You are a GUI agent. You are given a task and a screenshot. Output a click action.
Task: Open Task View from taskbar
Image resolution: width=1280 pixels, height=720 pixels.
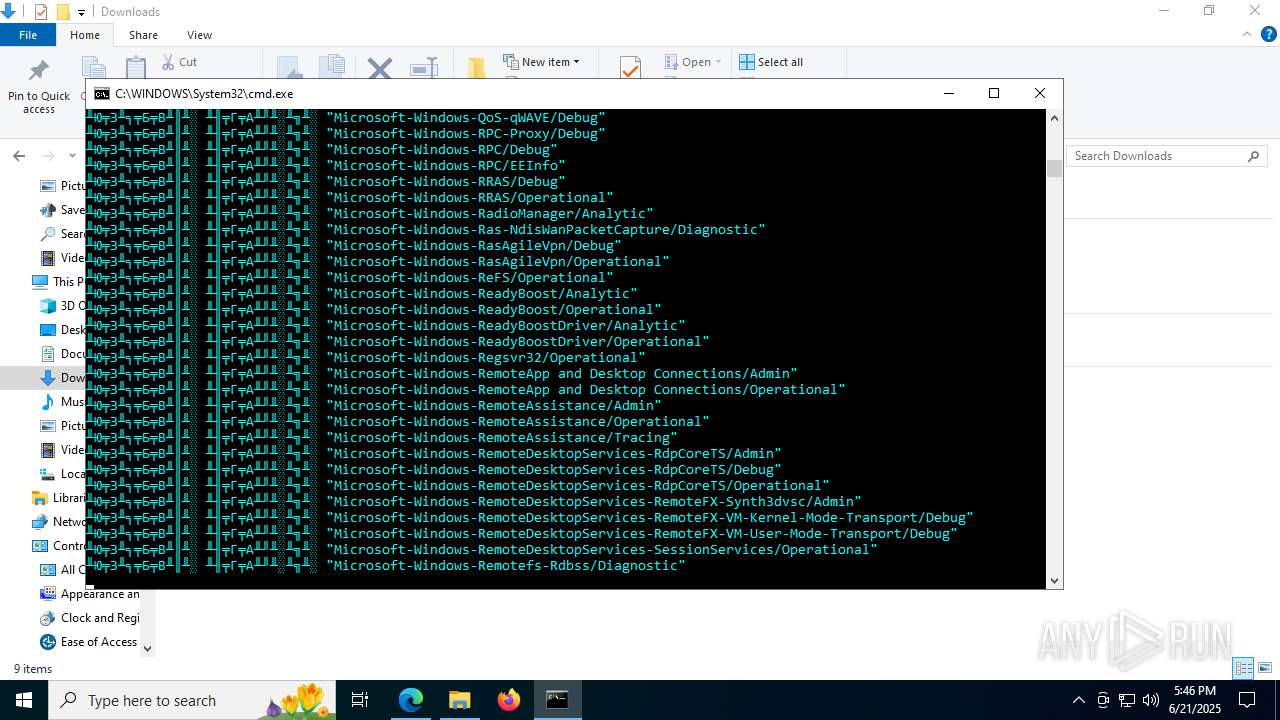(361, 700)
